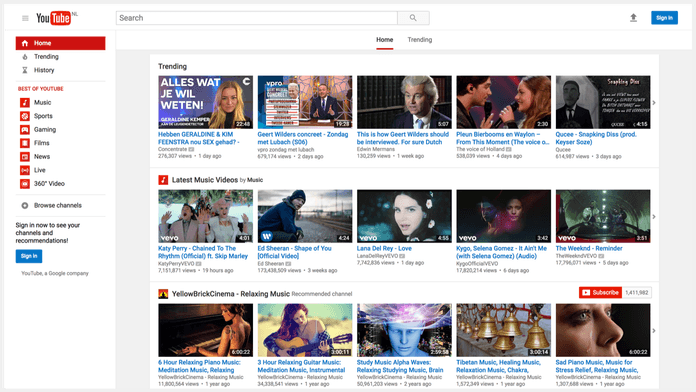Screen dimensions: 696x392
Task: Open Music in Best of YouTube
Action: tap(43, 103)
